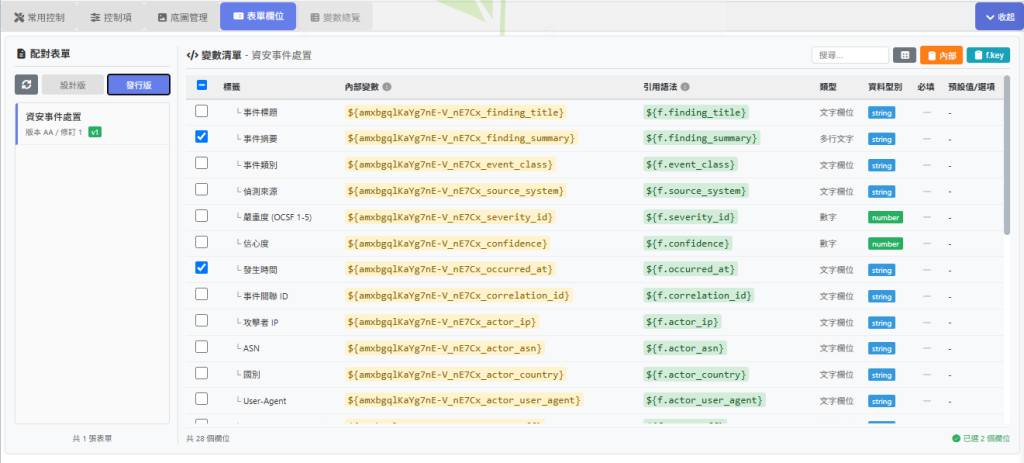The height and width of the screenshot is (463, 1024).
Task: Click the actor_asn internal variable code
Action: tap(445, 348)
